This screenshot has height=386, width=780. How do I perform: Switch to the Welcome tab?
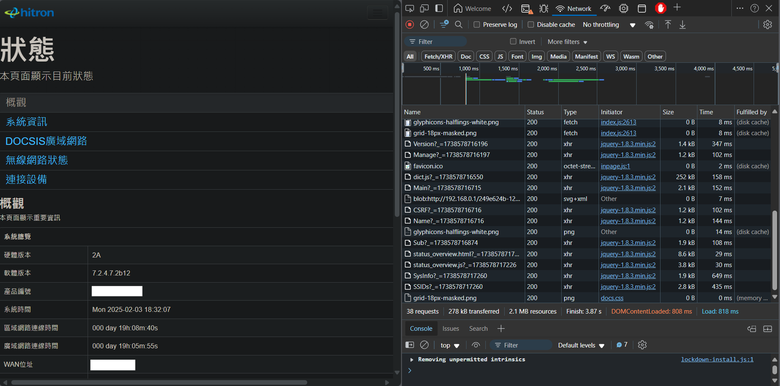(x=473, y=8)
